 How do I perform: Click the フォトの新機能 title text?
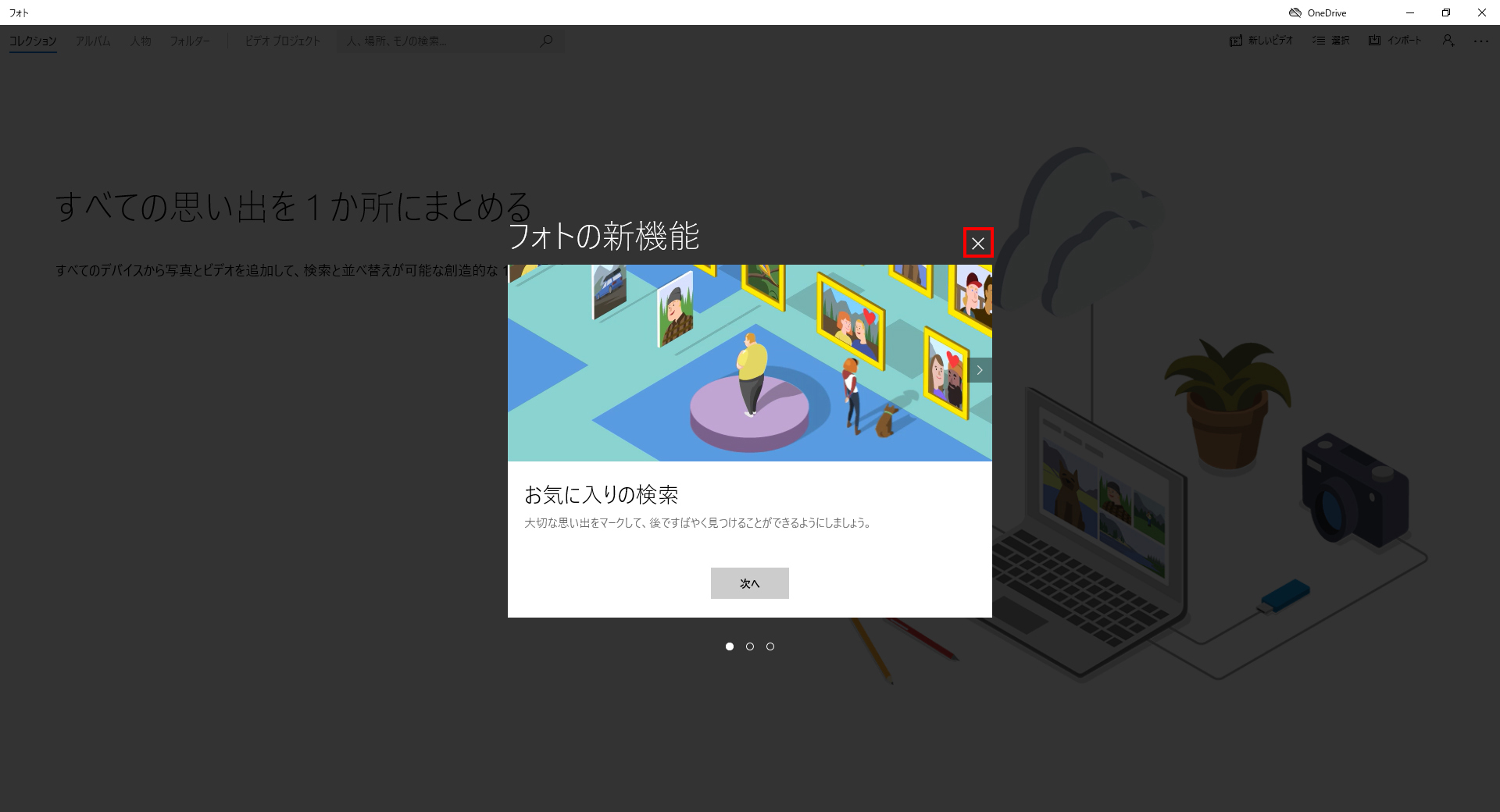[603, 236]
